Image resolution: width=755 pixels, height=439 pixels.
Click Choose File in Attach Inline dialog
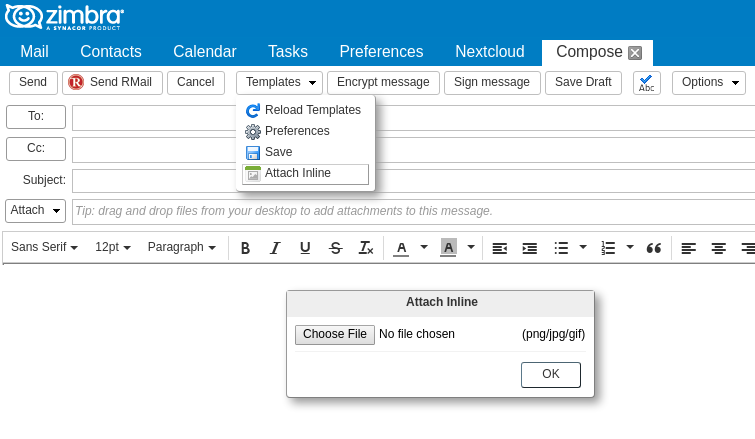coord(334,334)
